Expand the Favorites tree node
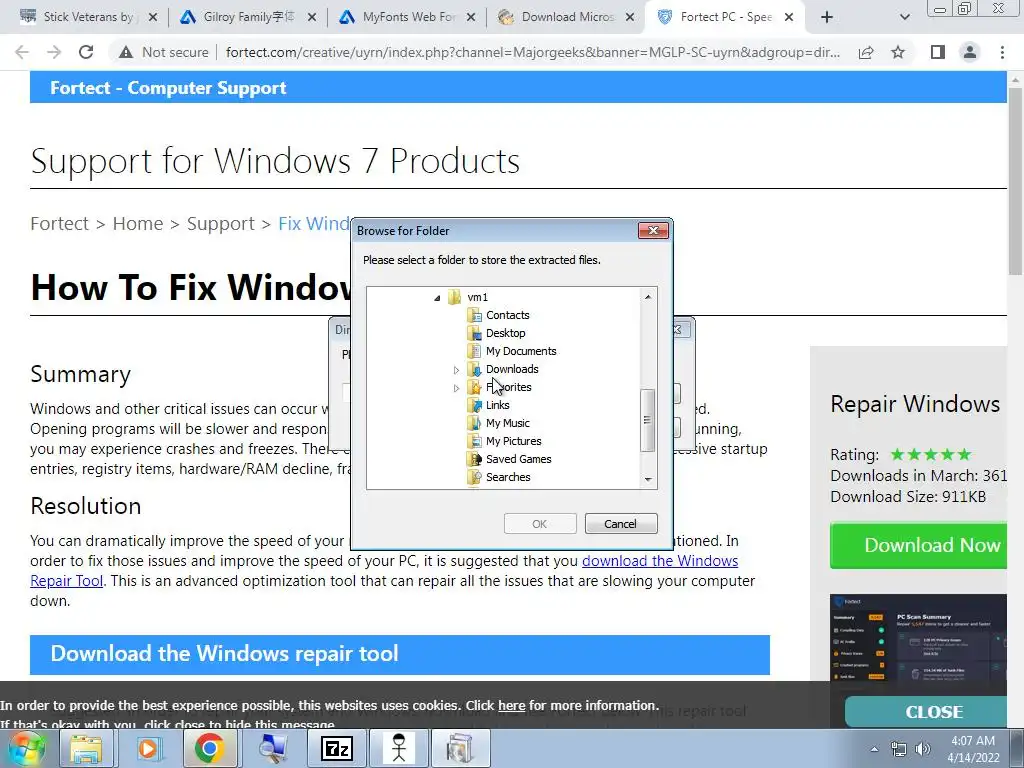This screenshot has width=1024, height=768. click(x=456, y=388)
